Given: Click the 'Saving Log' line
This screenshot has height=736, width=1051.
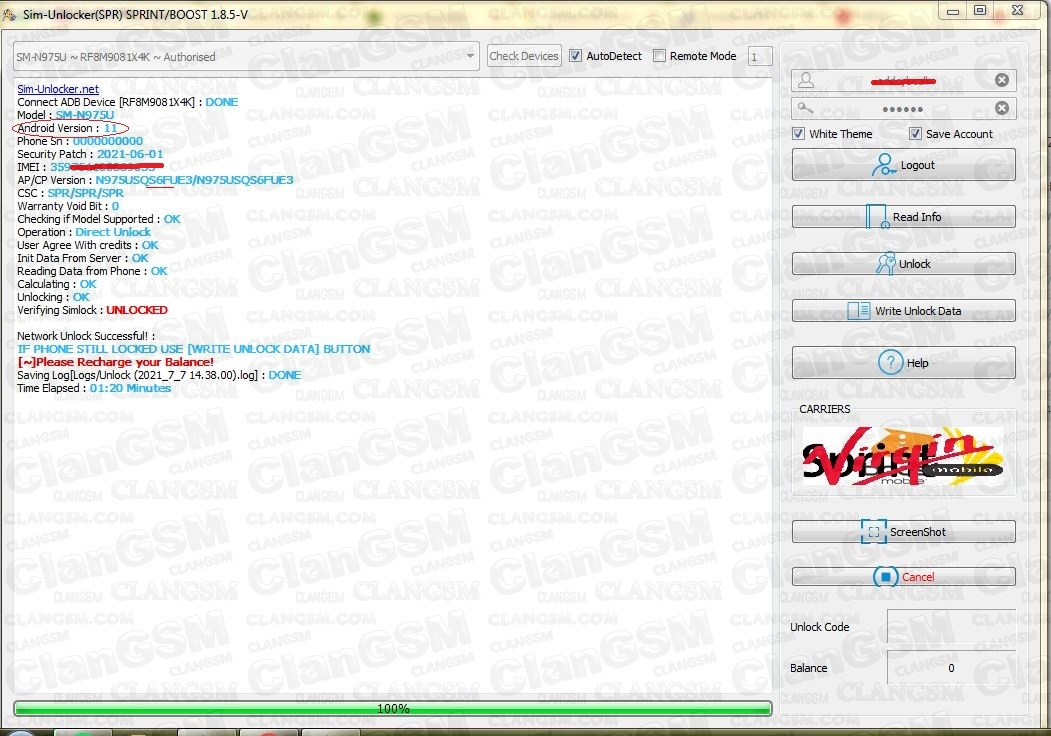Looking at the screenshot, I should [159, 375].
